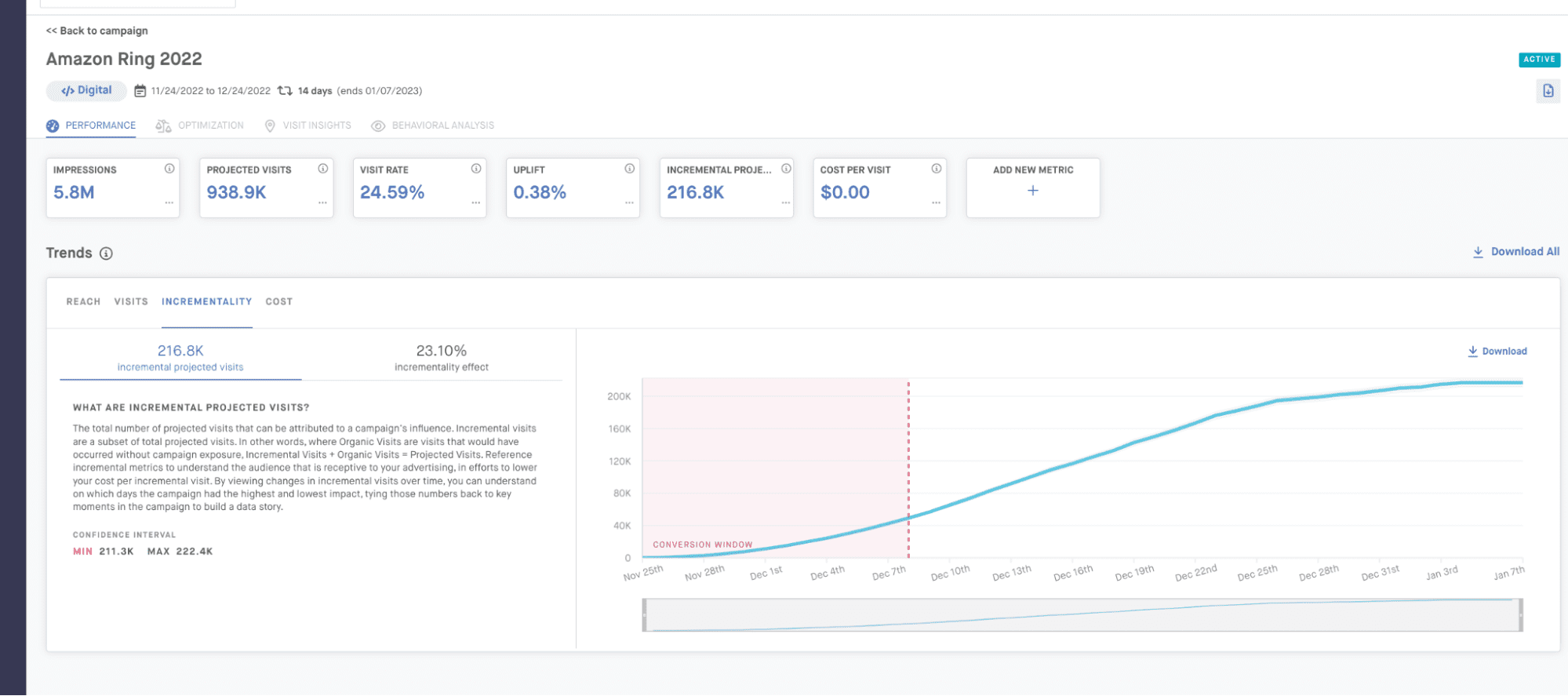1568x696 pixels.
Task: Show info for Uplift metric
Action: pyautogui.click(x=629, y=169)
